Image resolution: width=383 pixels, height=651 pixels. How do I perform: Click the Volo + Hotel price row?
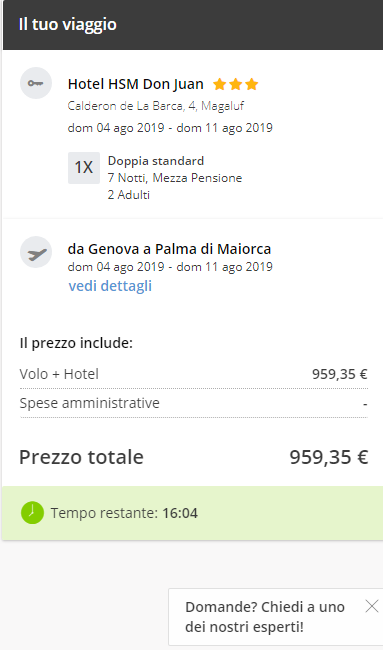pos(194,374)
